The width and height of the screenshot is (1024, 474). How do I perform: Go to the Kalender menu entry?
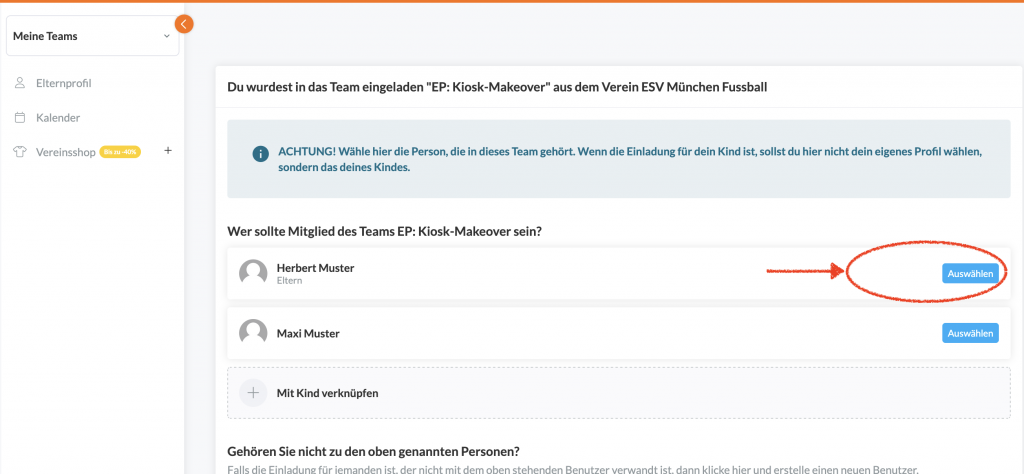pos(58,118)
